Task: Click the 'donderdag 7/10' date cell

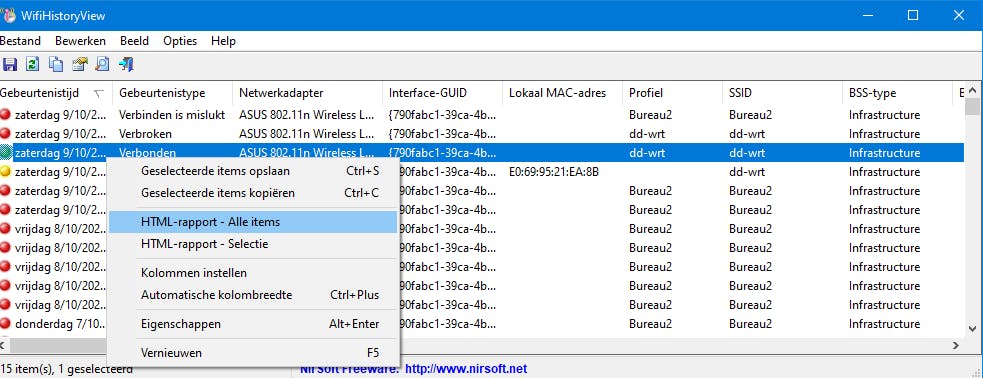Action: coord(60,324)
